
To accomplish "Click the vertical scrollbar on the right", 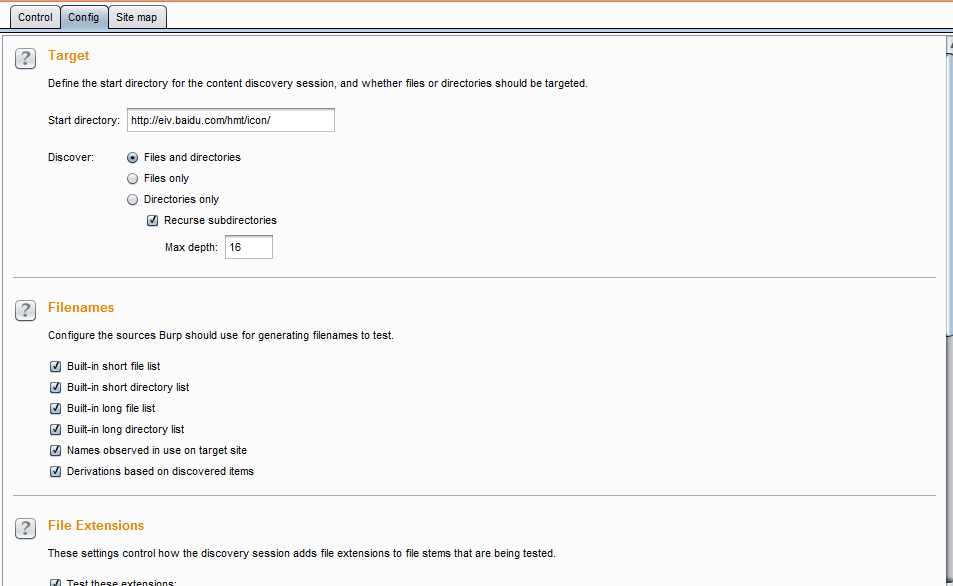I will tap(949, 311).
